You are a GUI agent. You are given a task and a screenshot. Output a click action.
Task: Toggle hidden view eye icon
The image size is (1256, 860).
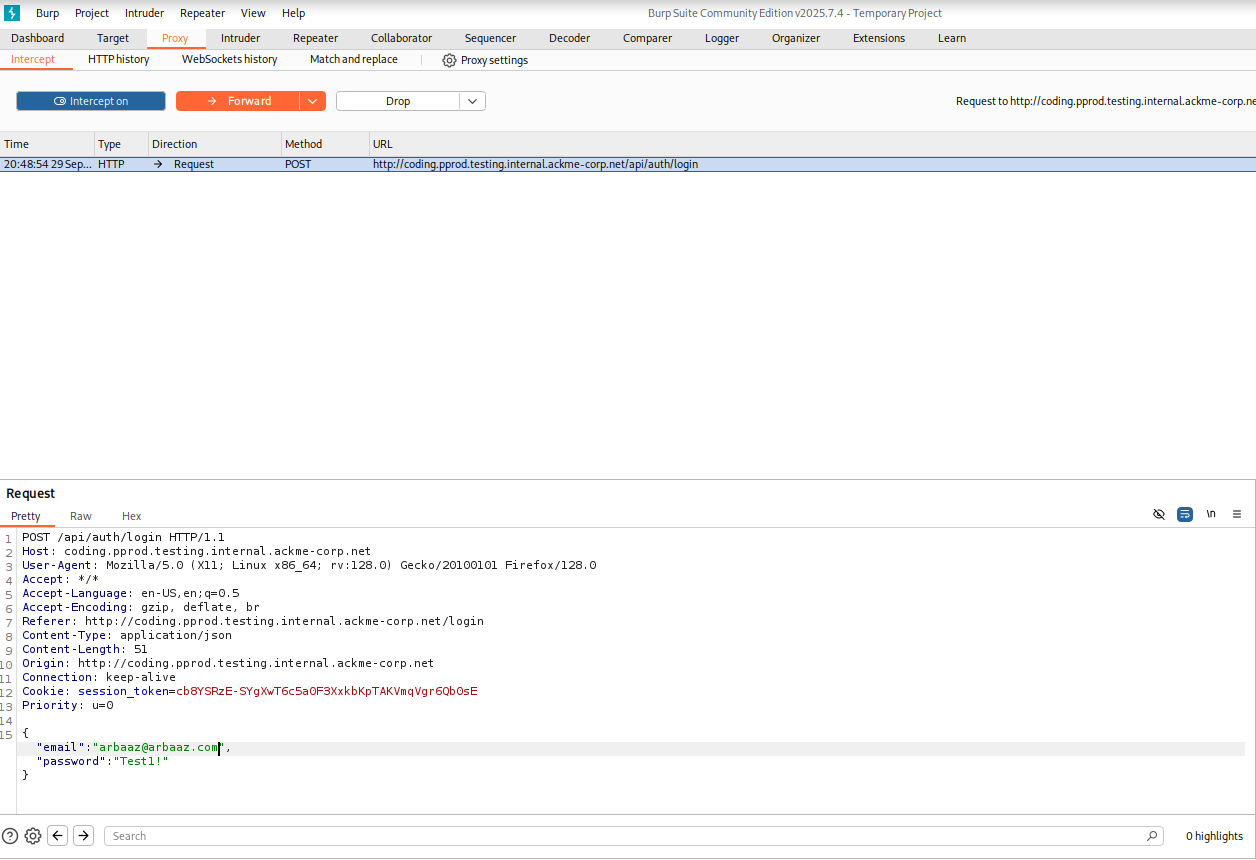point(1159,514)
